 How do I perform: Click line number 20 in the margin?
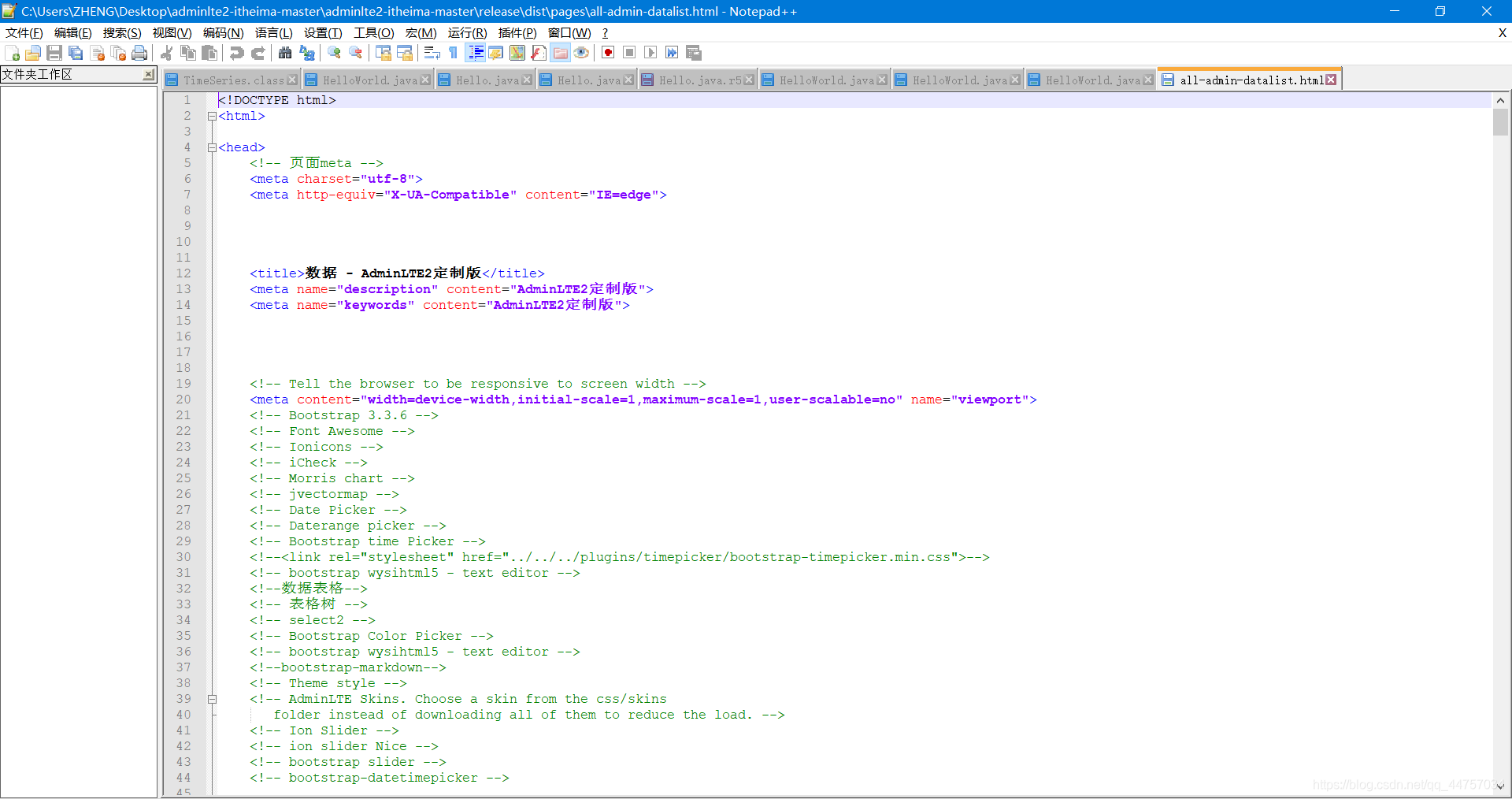point(183,399)
